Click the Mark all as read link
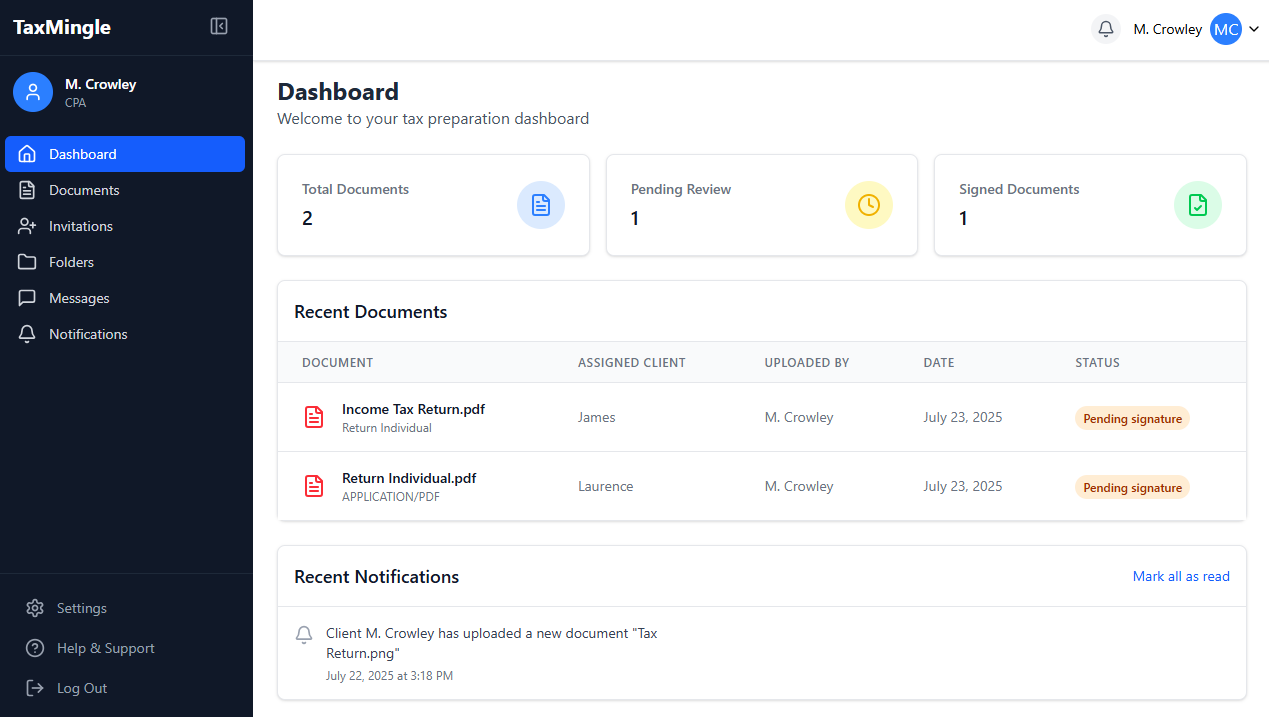The height and width of the screenshot is (717, 1269). 1181,576
